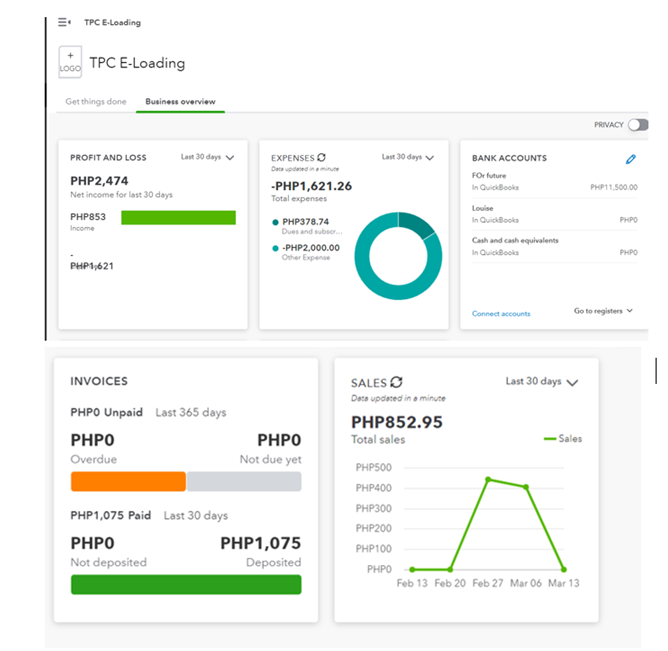
Task: Edit bank accounts pencil icon
Action: pyautogui.click(x=631, y=159)
